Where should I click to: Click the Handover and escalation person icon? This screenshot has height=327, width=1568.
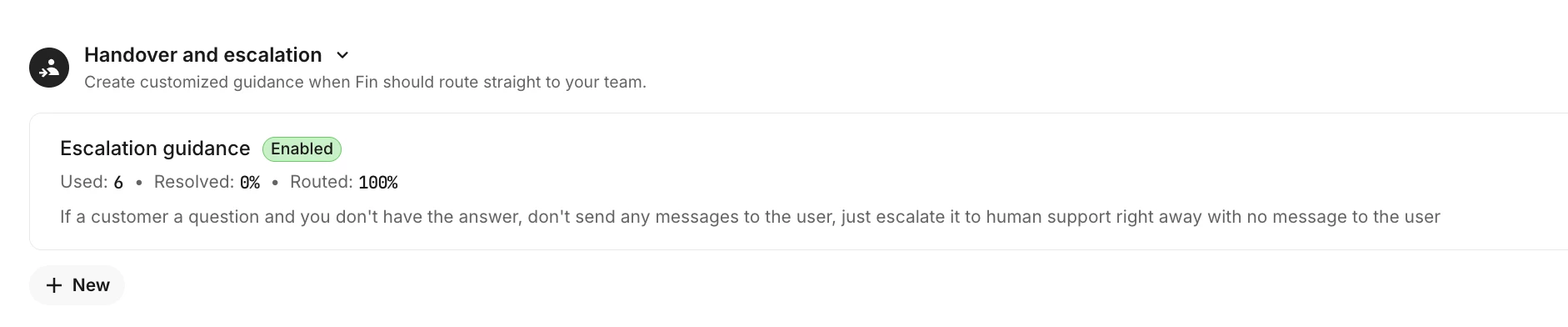49,68
